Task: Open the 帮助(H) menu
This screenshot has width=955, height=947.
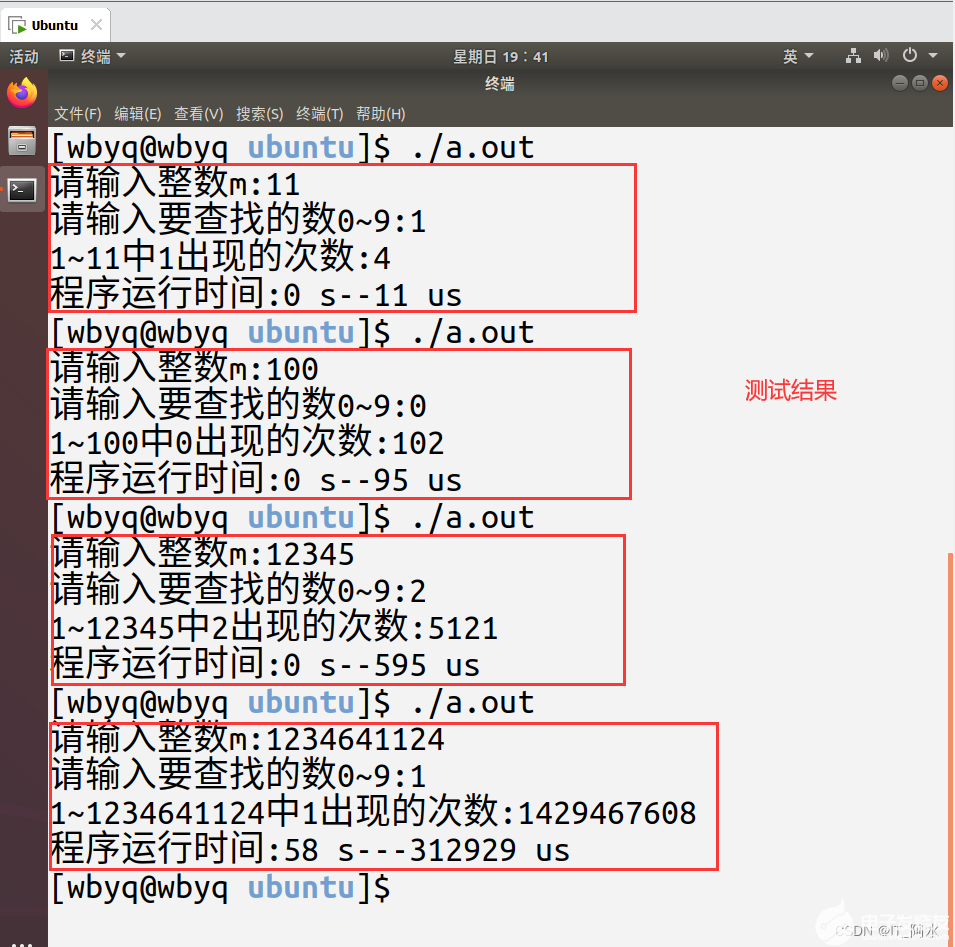Action: pyautogui.click(x=380, y=113)
